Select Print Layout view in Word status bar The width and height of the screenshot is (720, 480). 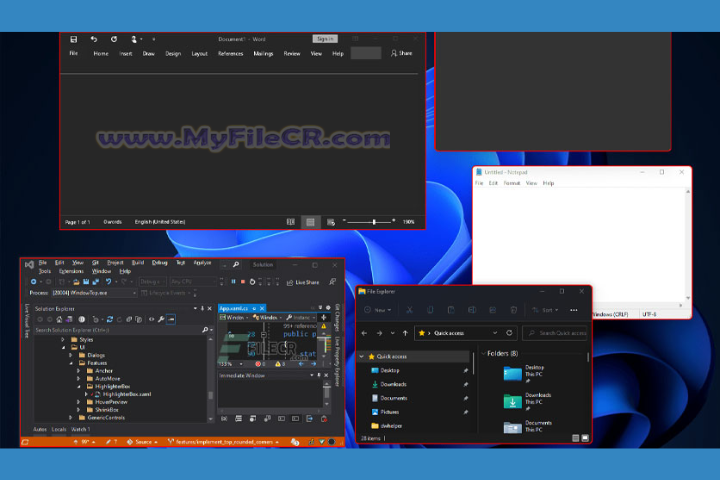(x=310, y=222)
